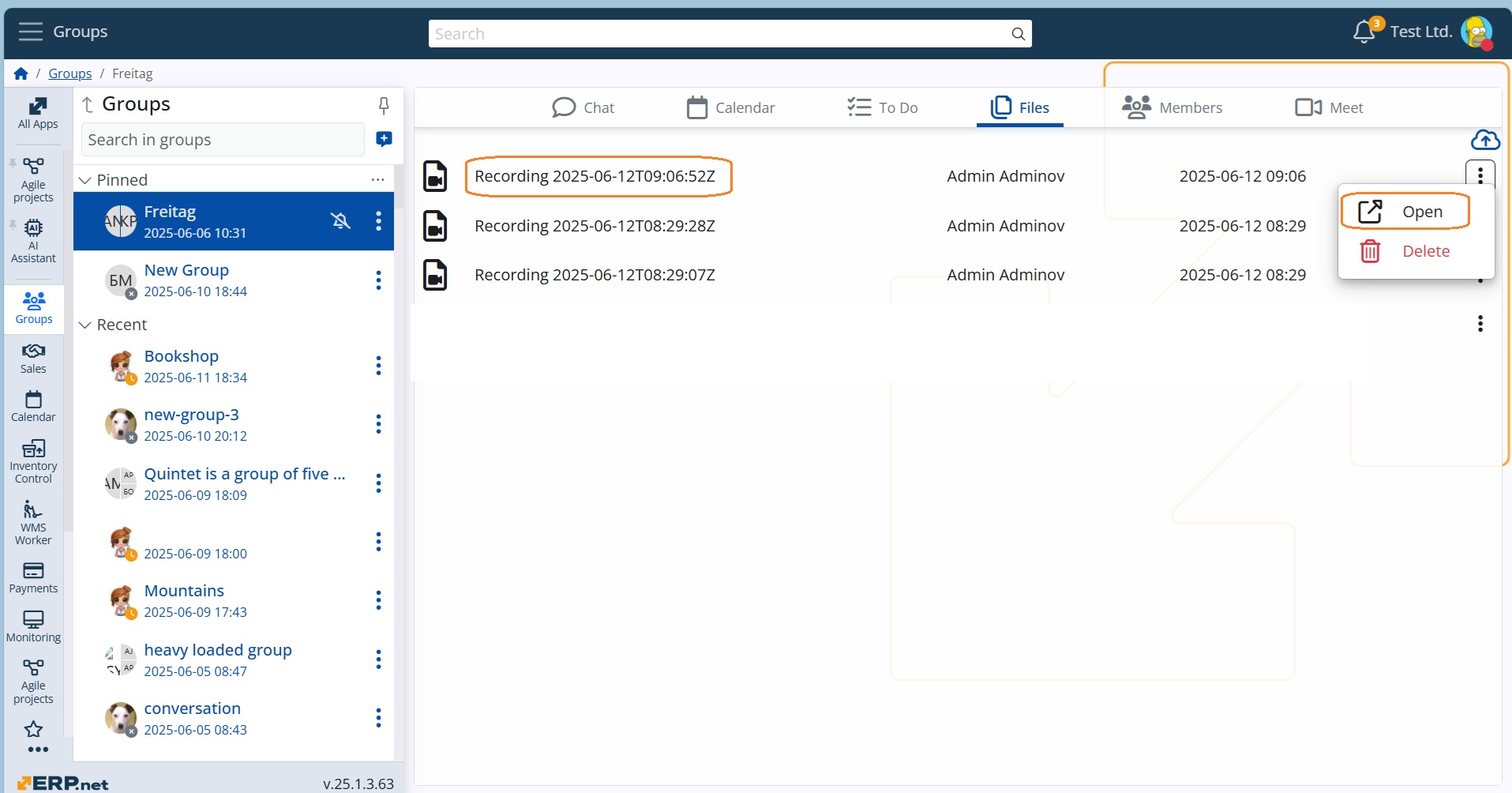The width and height of the screenshot is (1512, 793).
Task: Select the Groups sidebar app
Action: [34, 308]
